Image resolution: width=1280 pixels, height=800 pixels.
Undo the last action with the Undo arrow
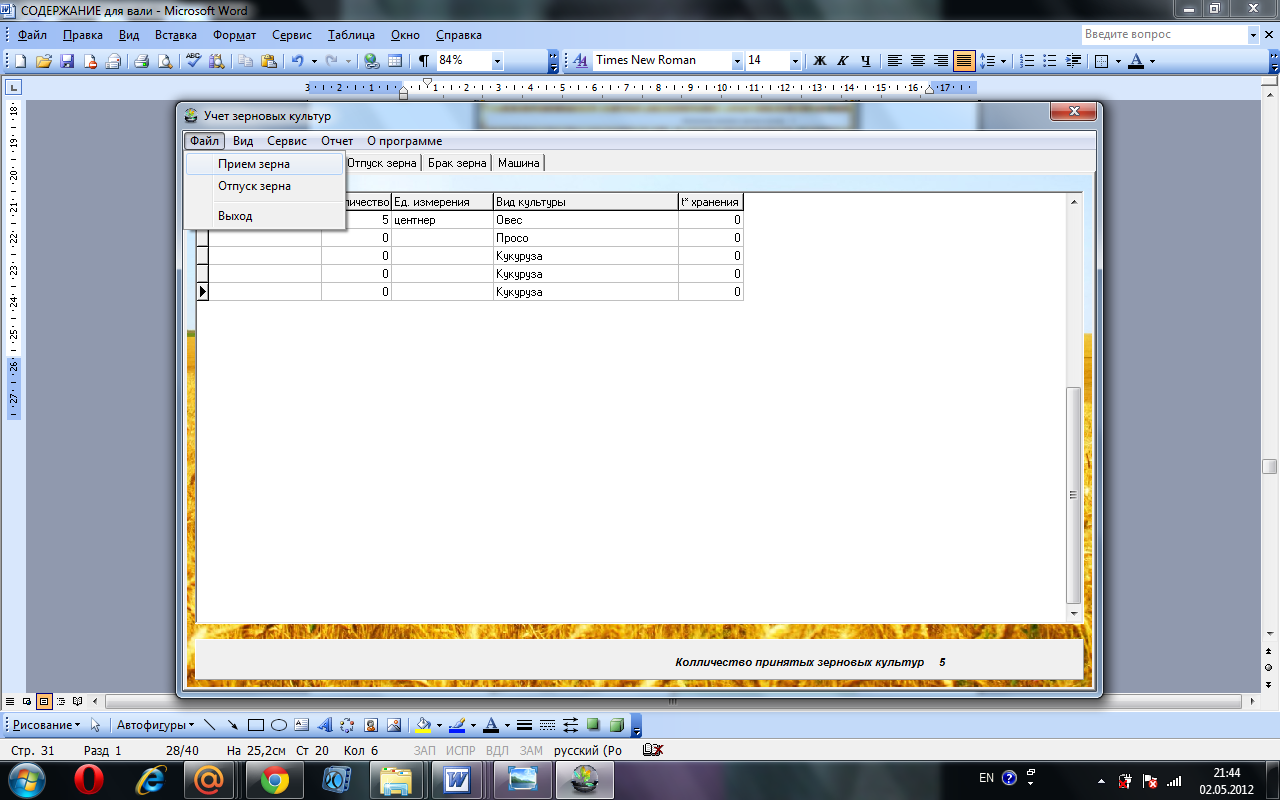tap(297, 61)
